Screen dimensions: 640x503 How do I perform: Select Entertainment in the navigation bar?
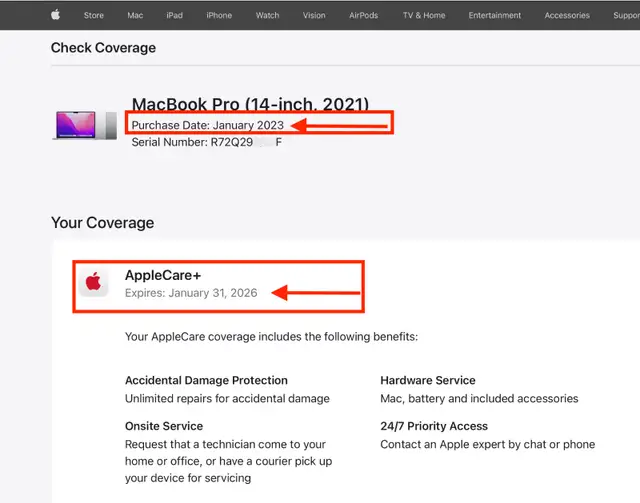pos(495,15)
